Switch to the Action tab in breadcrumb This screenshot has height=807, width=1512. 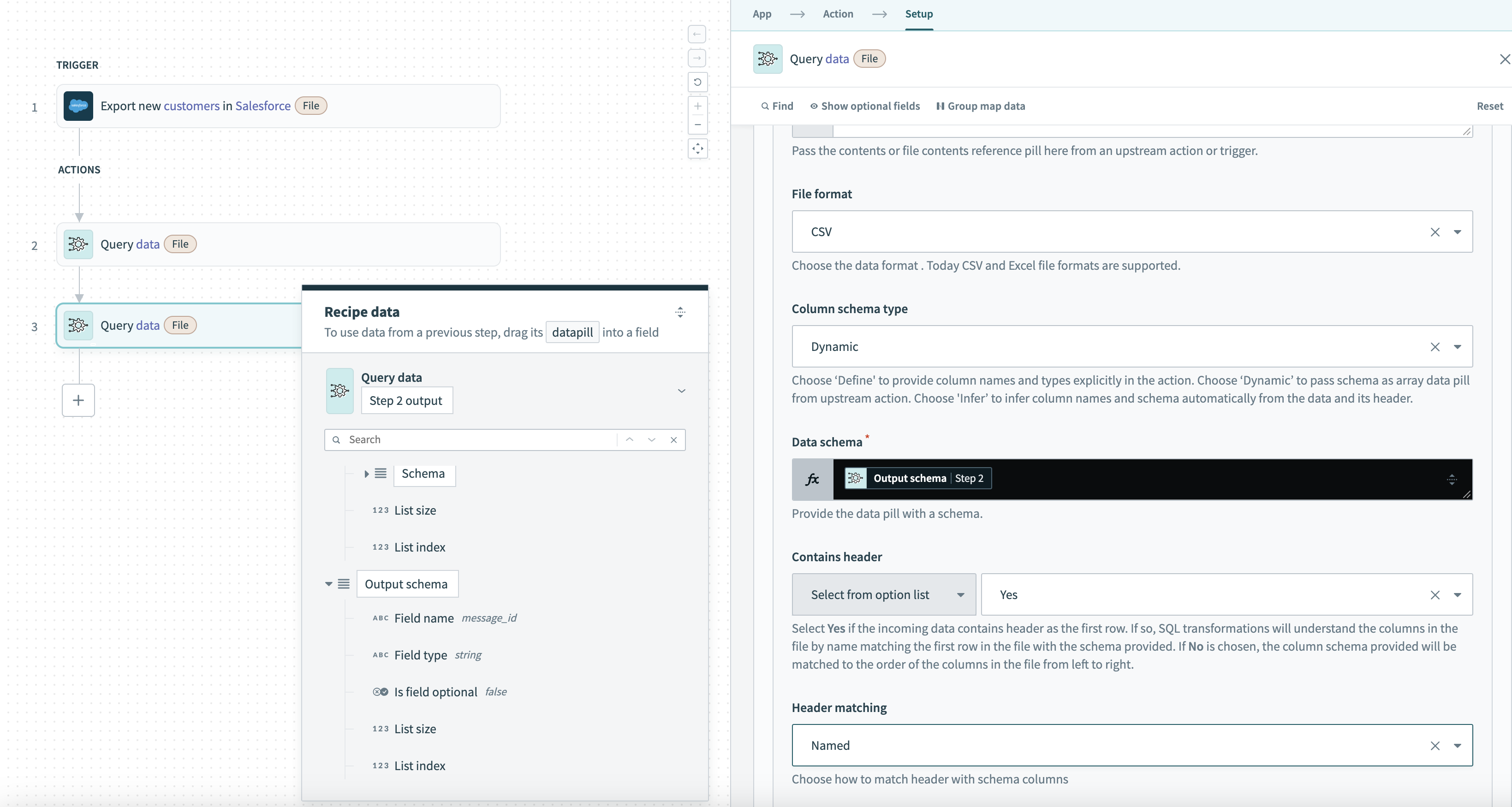tap(838, 13)
